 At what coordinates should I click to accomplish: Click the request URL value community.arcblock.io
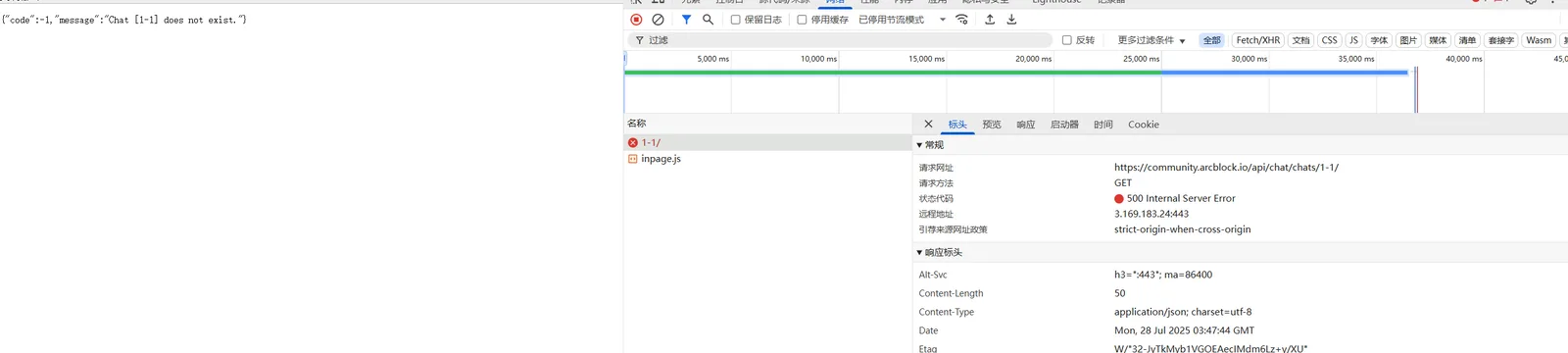pyautogui.click(x=1226, y=168)
